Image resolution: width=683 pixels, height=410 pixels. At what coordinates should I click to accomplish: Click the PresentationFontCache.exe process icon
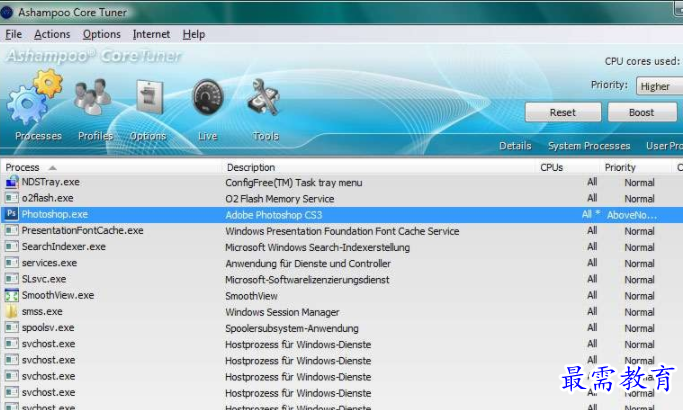[12, 230]
